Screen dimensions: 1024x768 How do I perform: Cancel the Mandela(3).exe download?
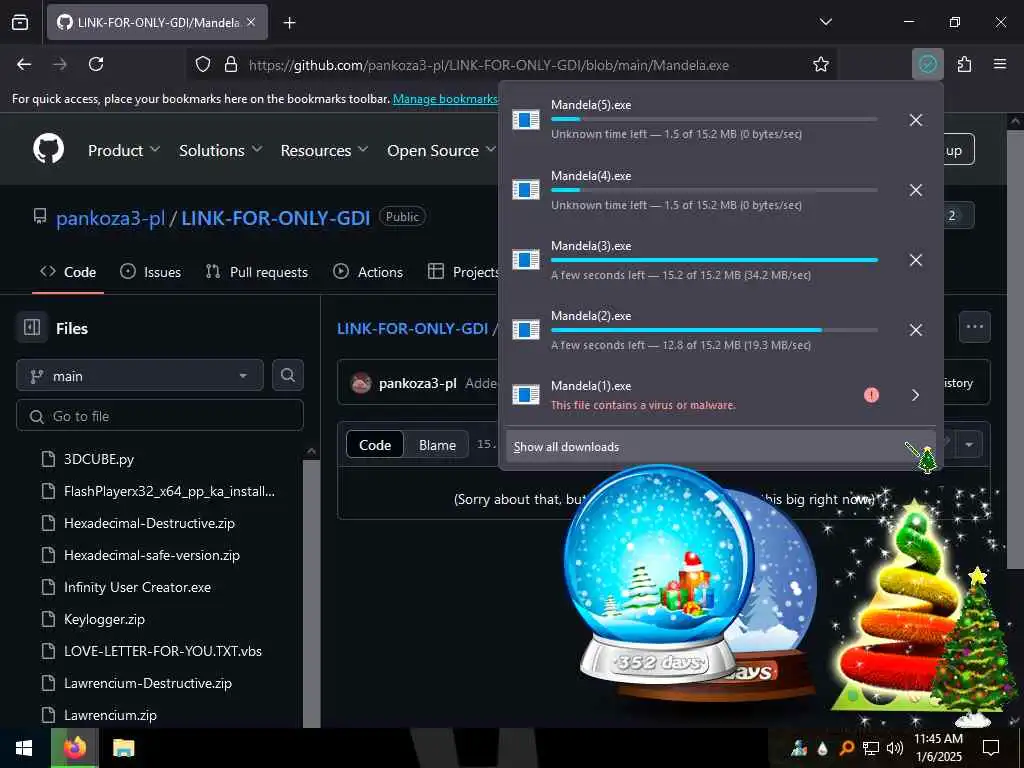916,260
